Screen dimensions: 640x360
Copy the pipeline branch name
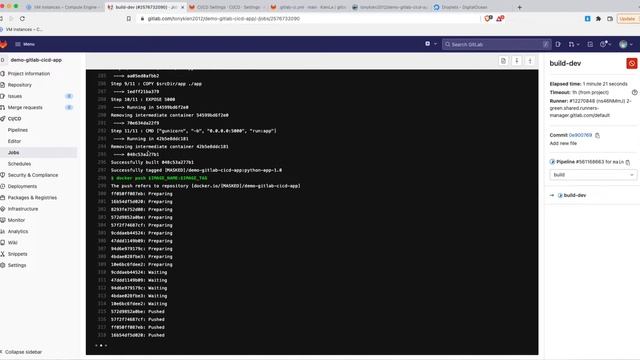(x=628, y=162)
